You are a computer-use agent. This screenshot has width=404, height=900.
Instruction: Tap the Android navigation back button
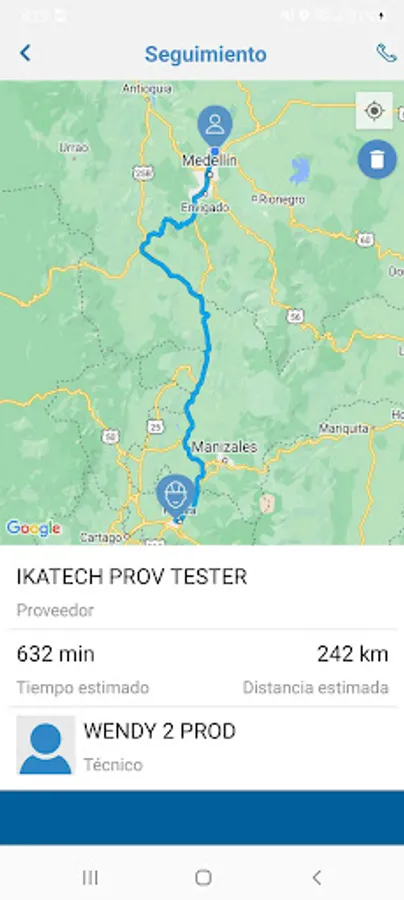[316, 877]
